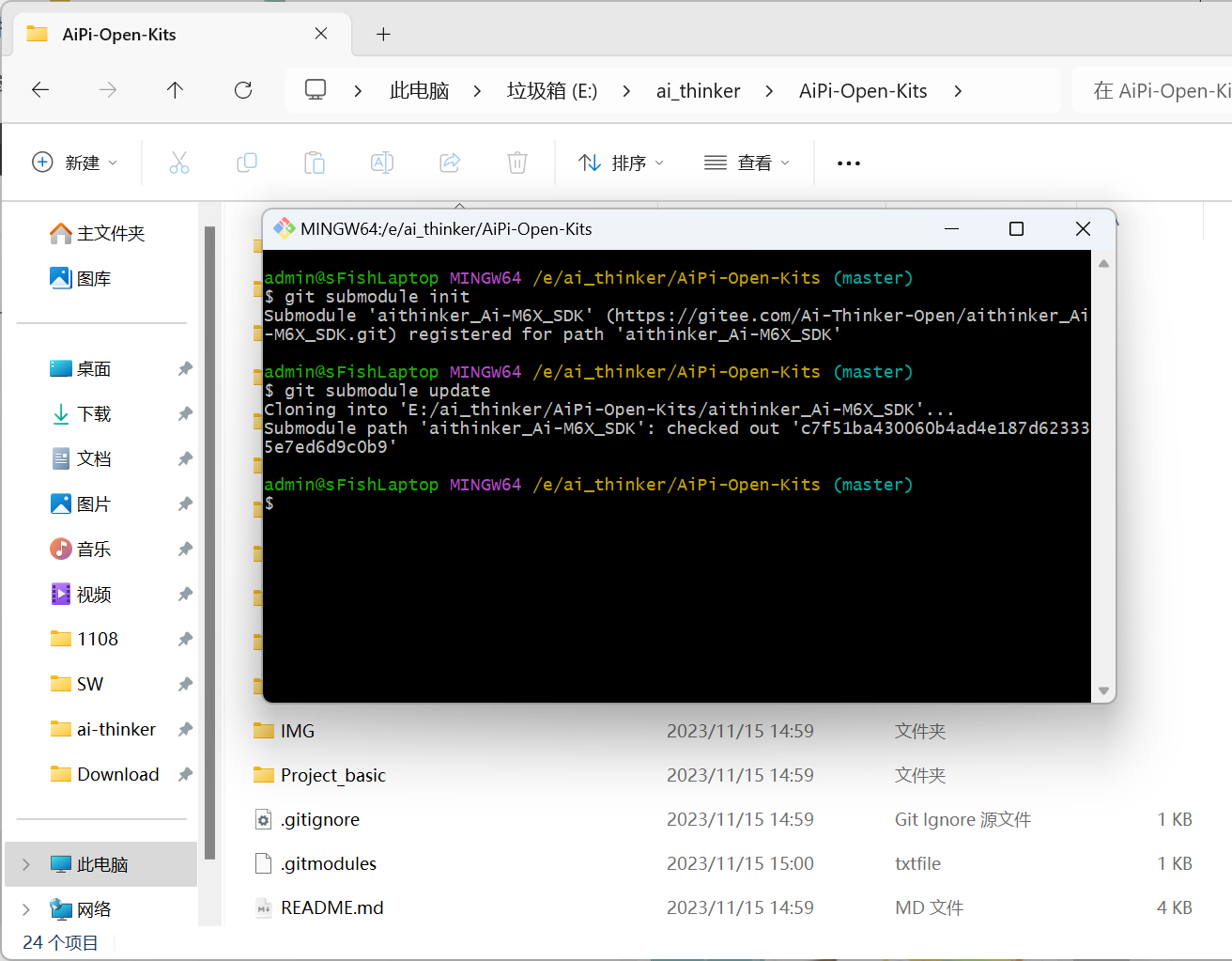Refresh the current folder view

pos(243,90)
